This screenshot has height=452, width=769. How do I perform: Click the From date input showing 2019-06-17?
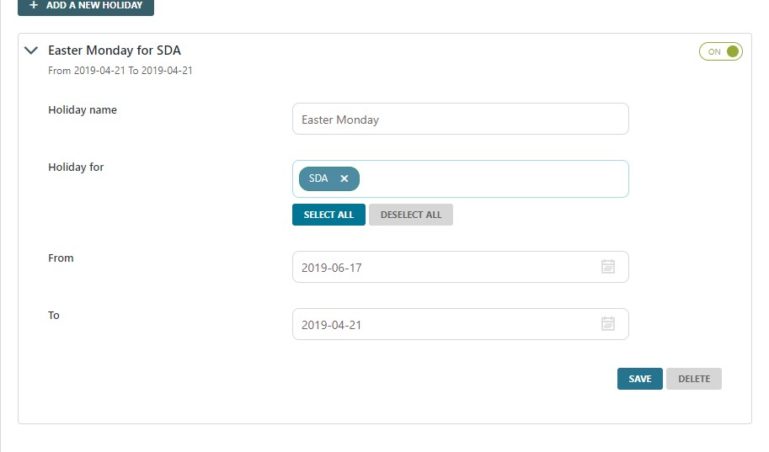445,267
